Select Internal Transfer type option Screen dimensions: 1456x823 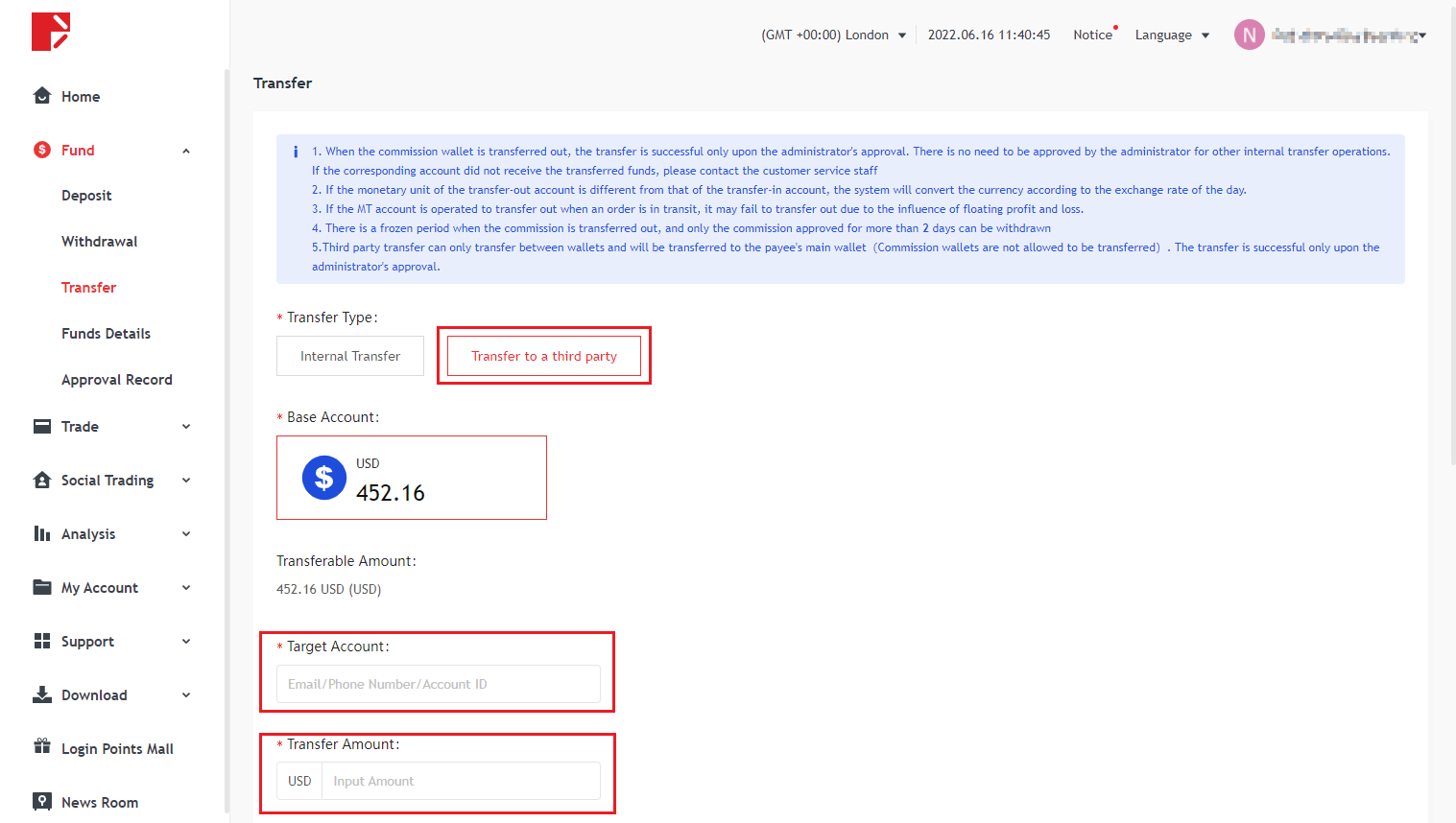[350, 356]
